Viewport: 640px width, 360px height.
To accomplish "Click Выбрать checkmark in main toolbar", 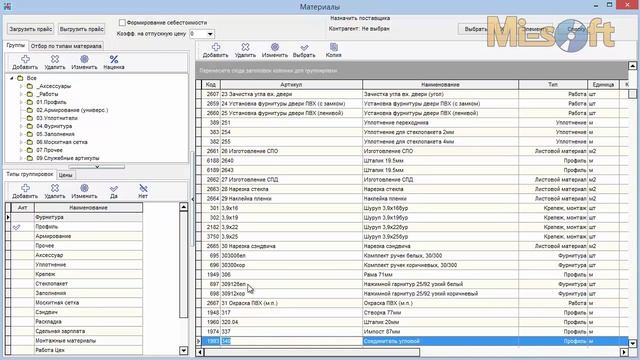I will point(304,48).
